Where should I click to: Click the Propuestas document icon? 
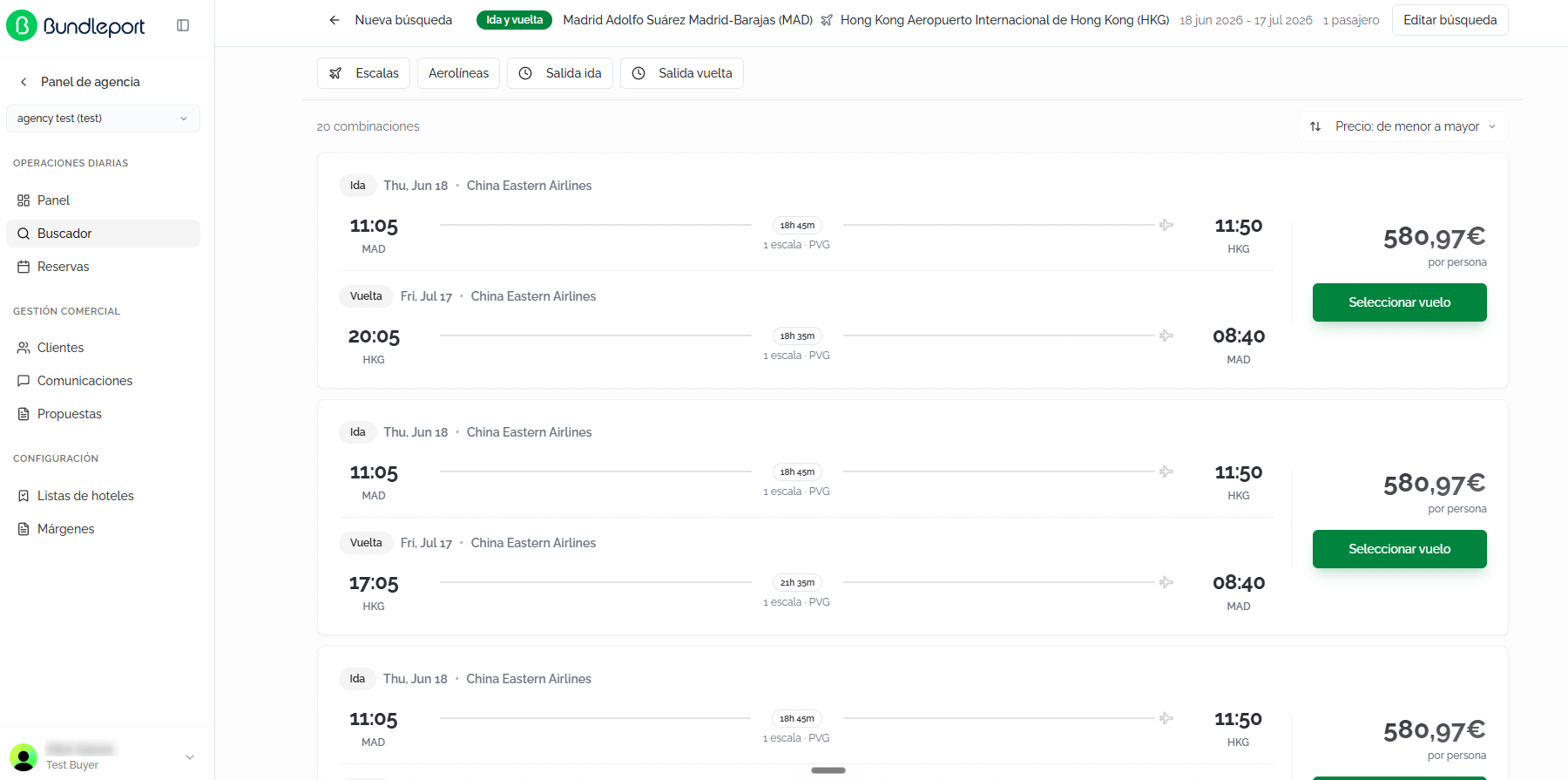tap(24, 414)
